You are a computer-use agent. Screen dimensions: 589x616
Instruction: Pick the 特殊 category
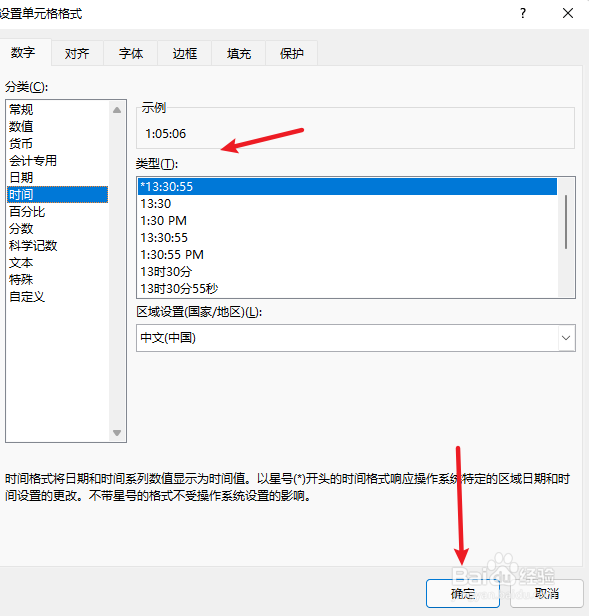click(x=57, y=279)
